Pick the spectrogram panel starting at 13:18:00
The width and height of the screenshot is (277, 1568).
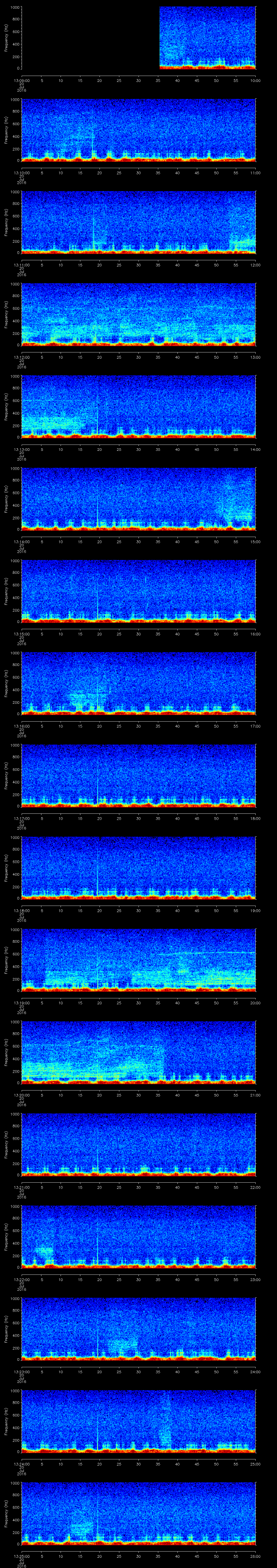pyautogui.click(x=138, y=868)
